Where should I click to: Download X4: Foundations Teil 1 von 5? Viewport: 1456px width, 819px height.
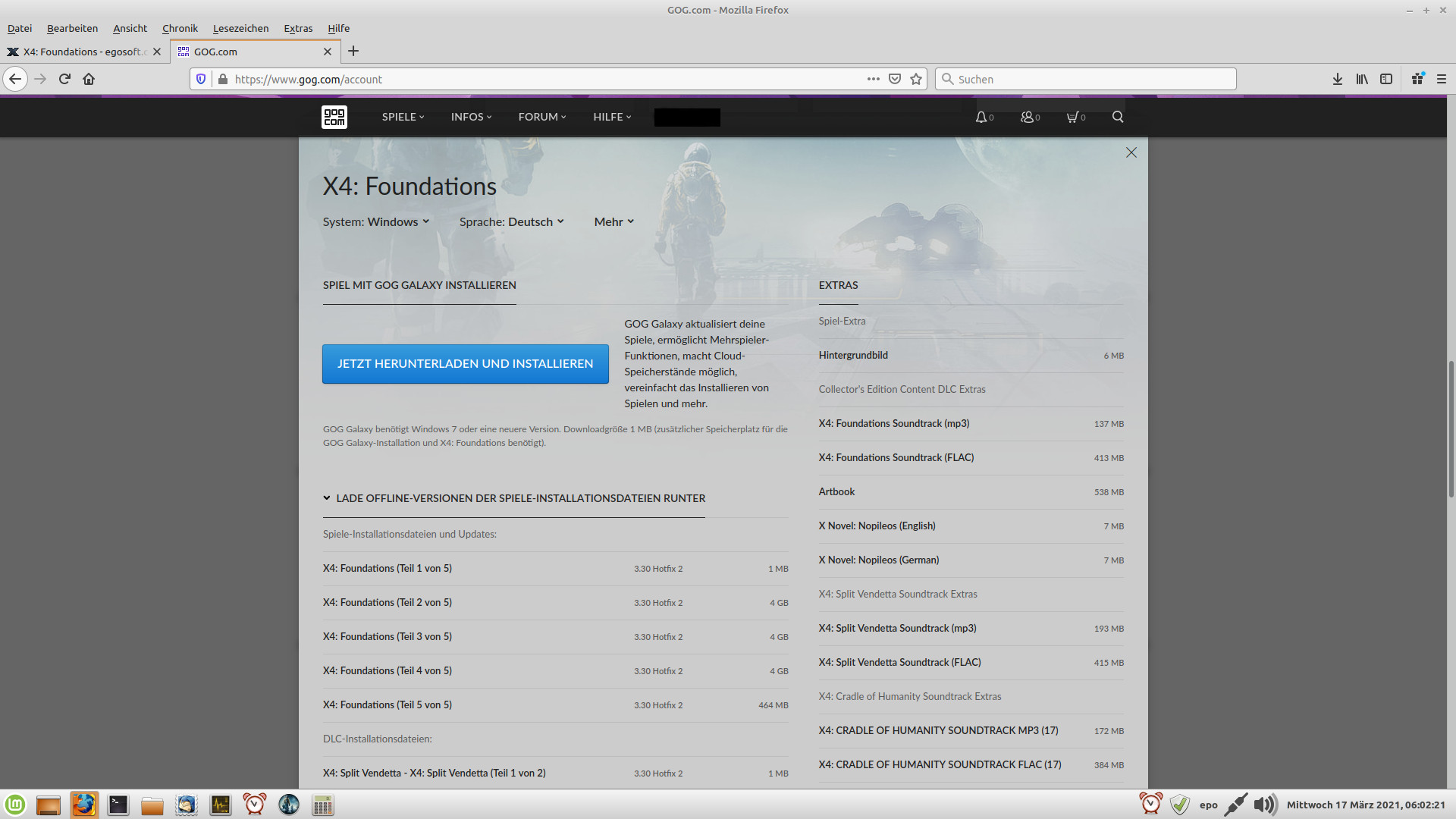click(556, 569)
